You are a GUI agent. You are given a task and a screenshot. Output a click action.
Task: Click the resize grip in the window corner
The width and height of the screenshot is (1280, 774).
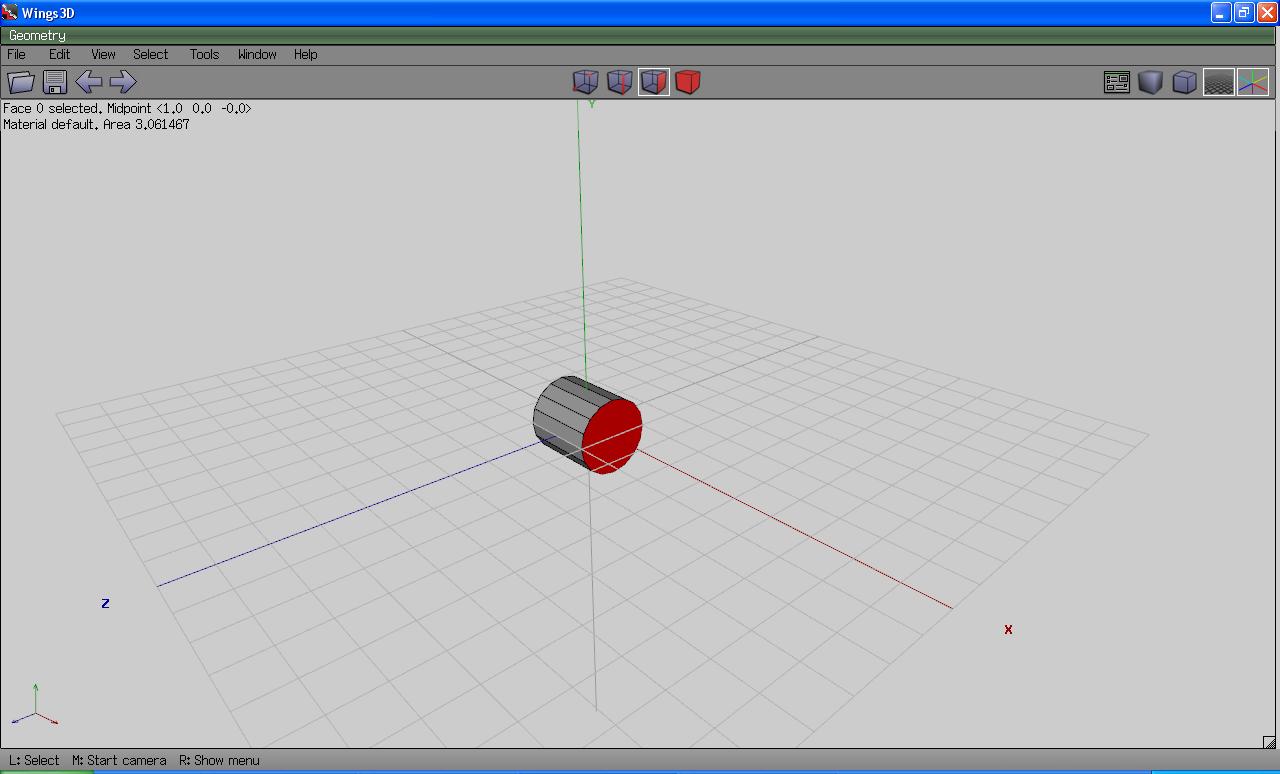[x=1270, y=742]
